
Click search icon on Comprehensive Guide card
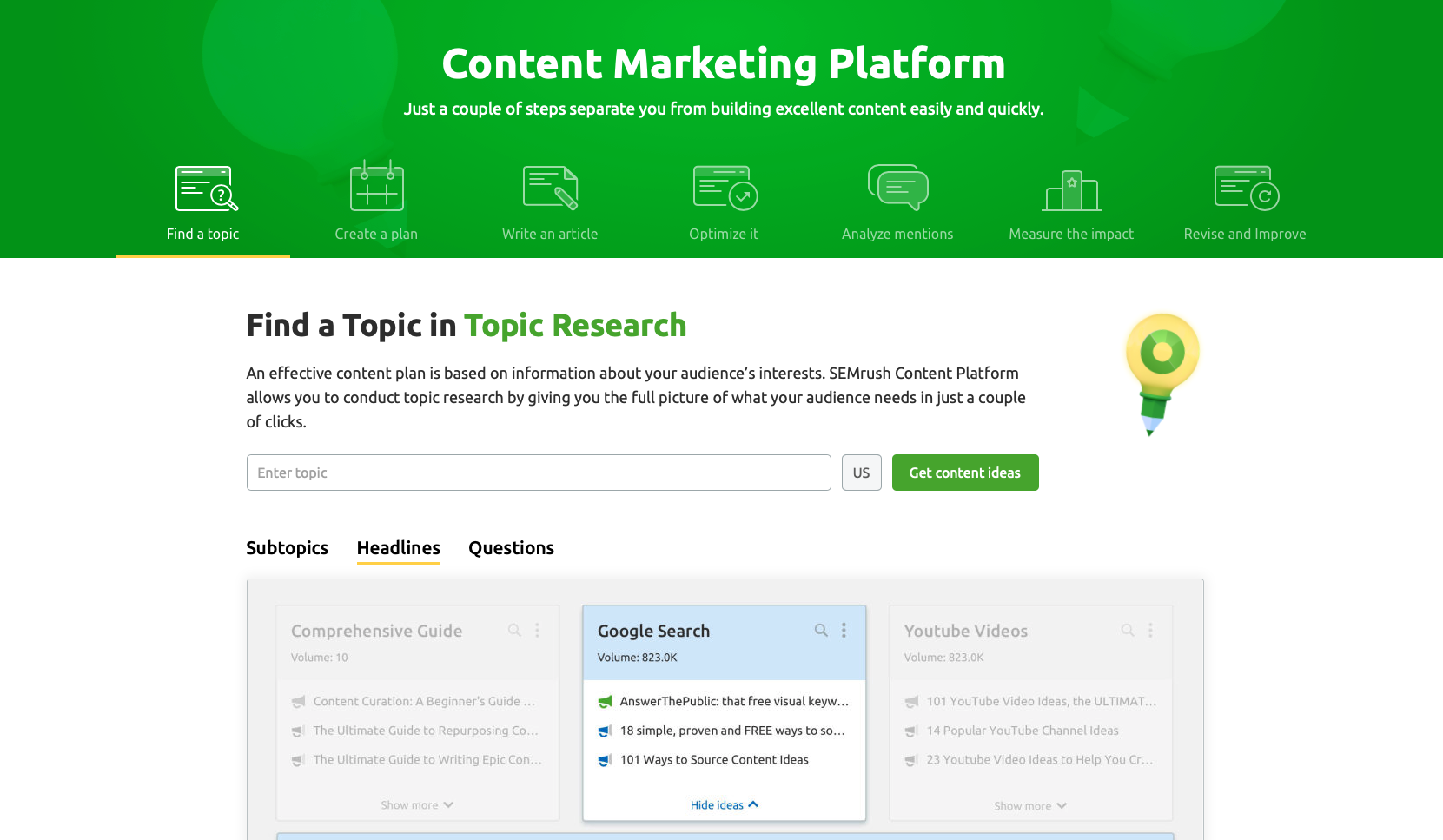[514, 630]
